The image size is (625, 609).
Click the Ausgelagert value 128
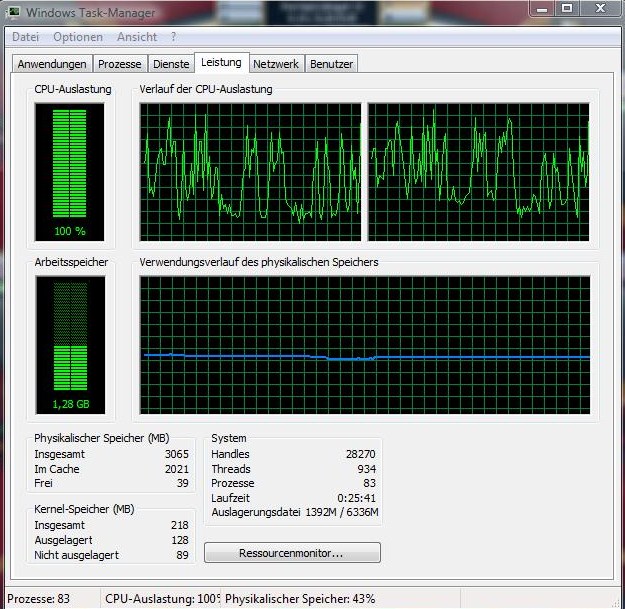click(179, 540)
